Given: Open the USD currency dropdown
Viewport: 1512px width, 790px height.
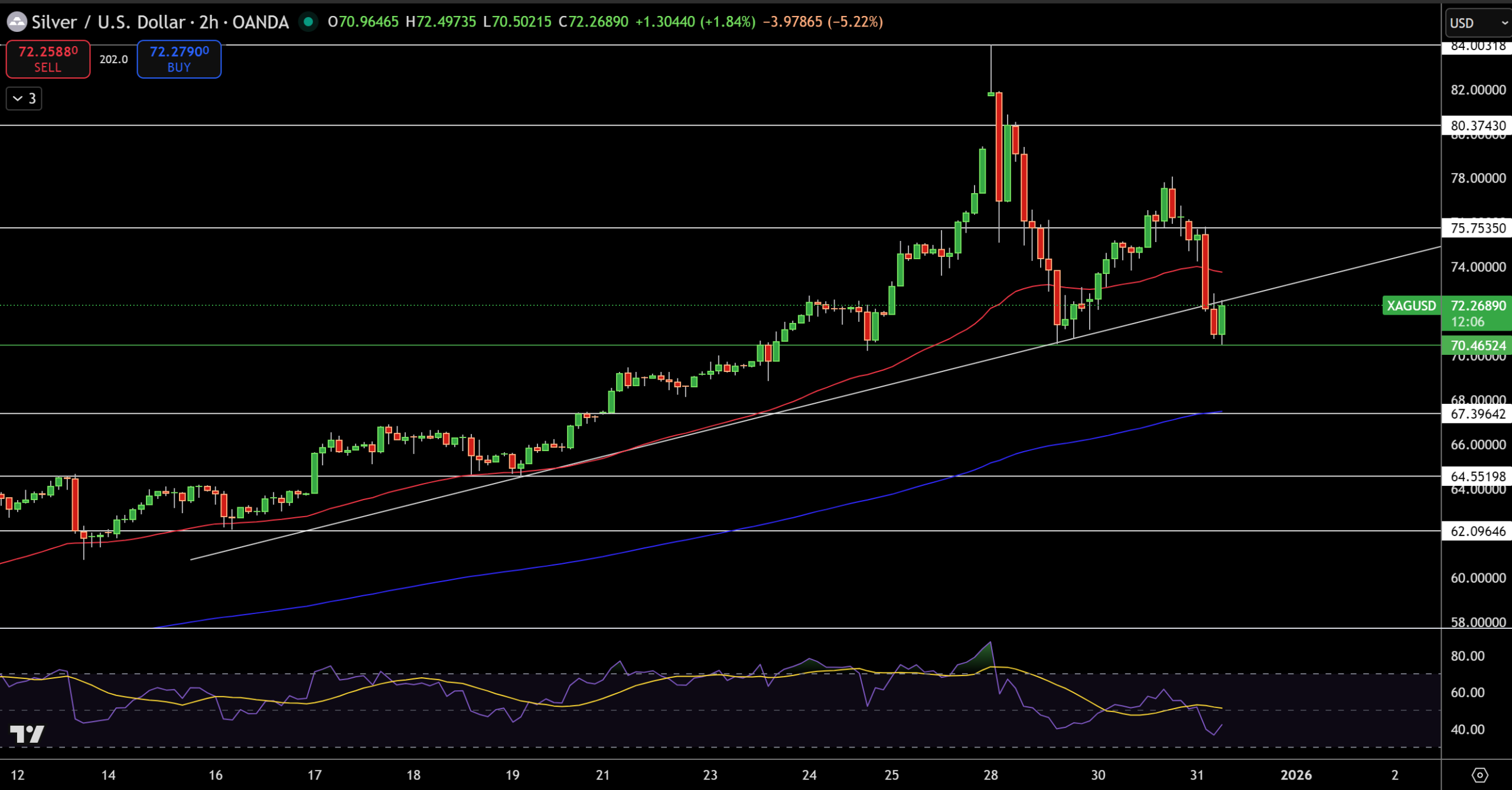Looking at the screenshot, I should [1478, 23].
